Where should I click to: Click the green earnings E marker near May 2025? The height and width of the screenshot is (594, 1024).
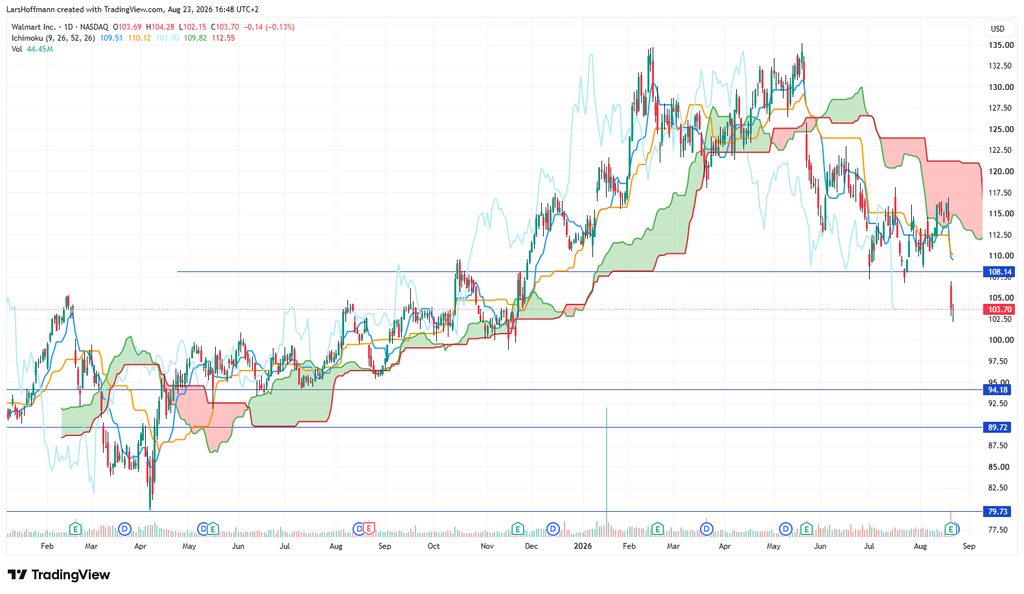213,528
